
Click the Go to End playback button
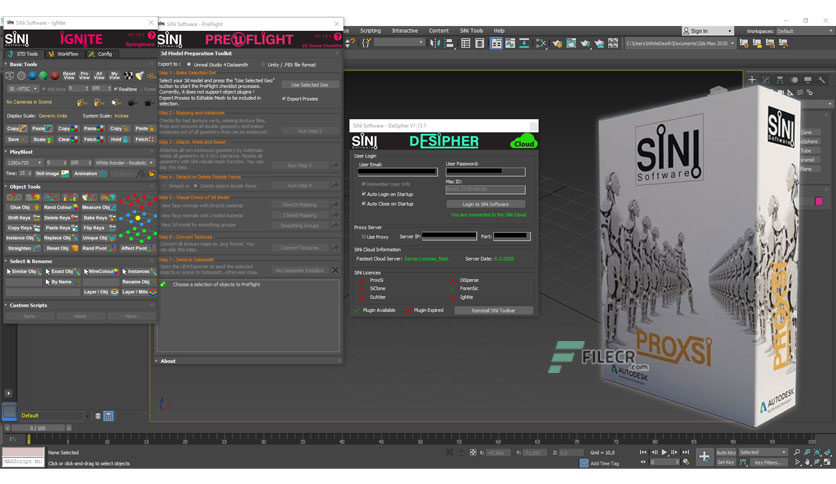pos(686,452)
